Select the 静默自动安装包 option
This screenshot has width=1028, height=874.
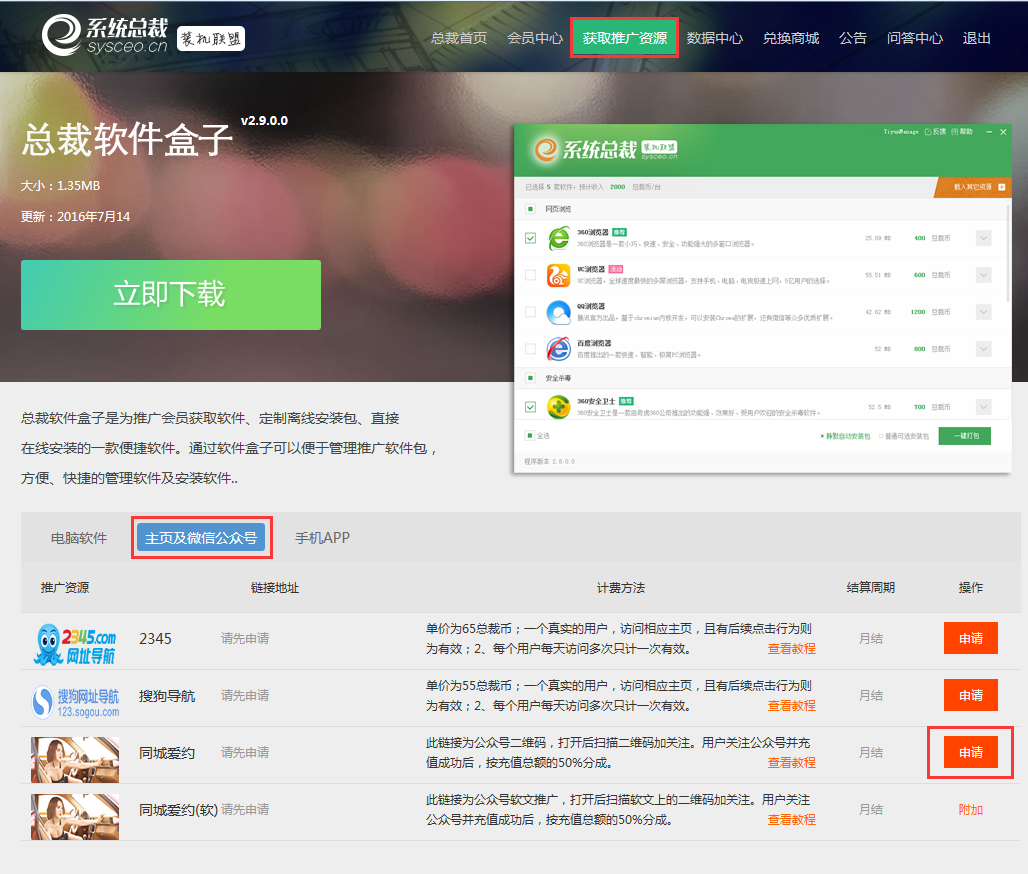(845, 436)
